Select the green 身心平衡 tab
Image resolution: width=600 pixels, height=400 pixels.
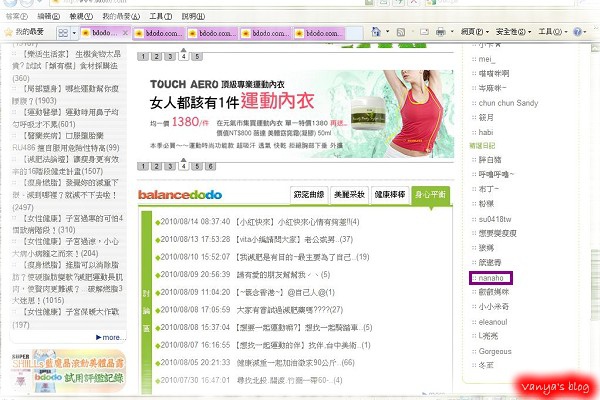click(x=430, y=195)
